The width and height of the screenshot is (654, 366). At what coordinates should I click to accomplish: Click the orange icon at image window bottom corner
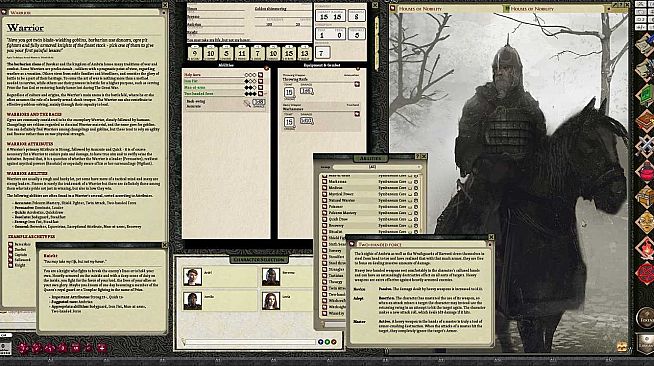pos(621,346)
